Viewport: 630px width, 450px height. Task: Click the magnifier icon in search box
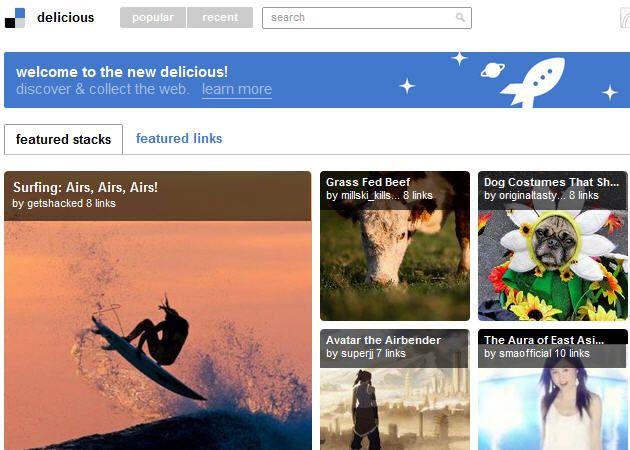(x=460, y=18)
